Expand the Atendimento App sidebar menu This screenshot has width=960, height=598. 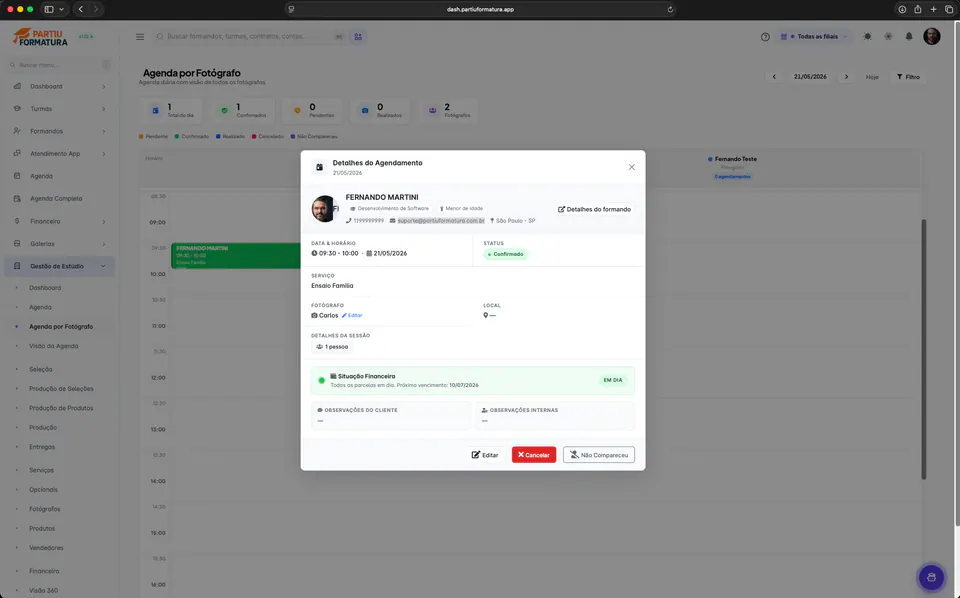tap(59, 154)
